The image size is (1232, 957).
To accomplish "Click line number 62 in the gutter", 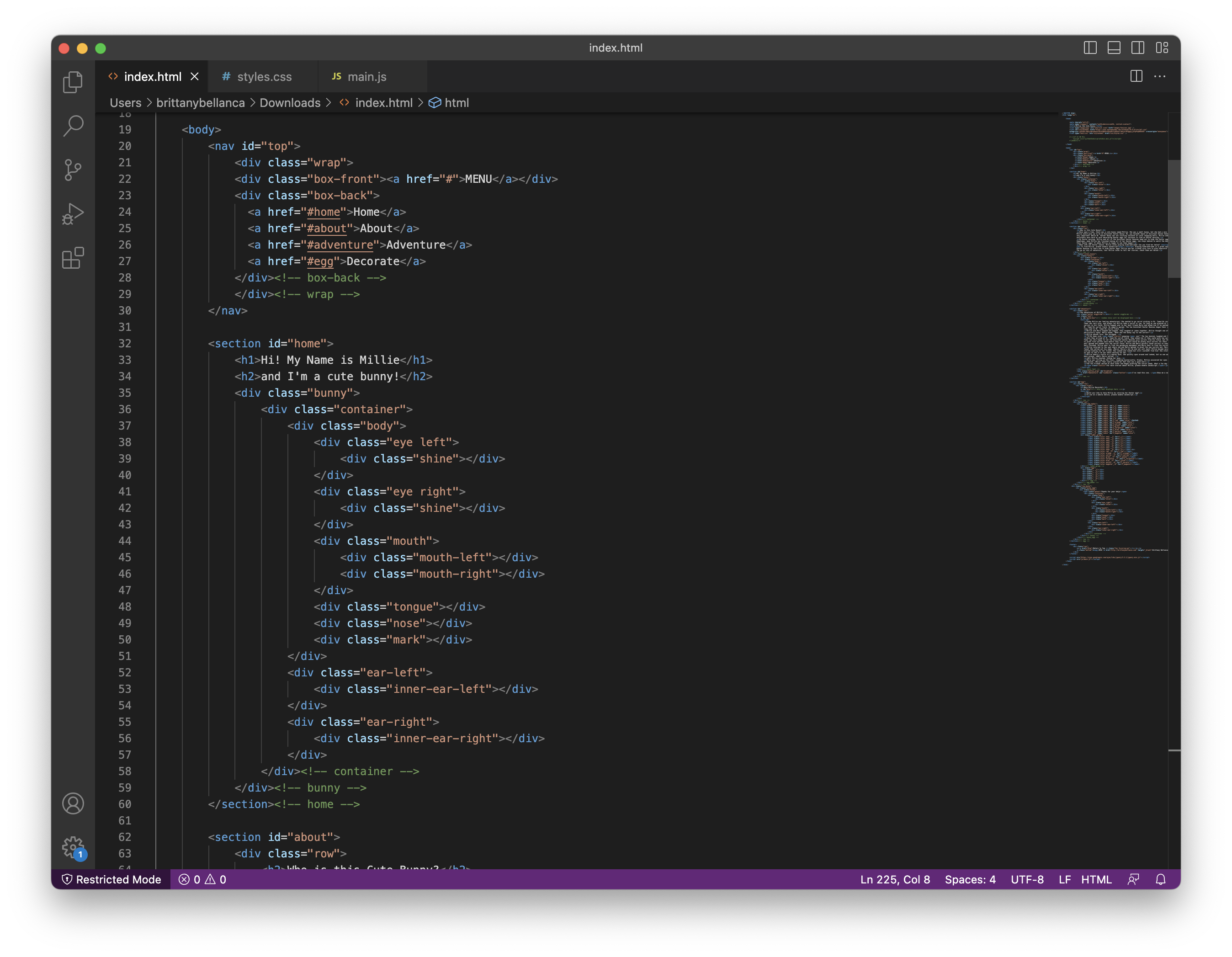I will point(125,837).
